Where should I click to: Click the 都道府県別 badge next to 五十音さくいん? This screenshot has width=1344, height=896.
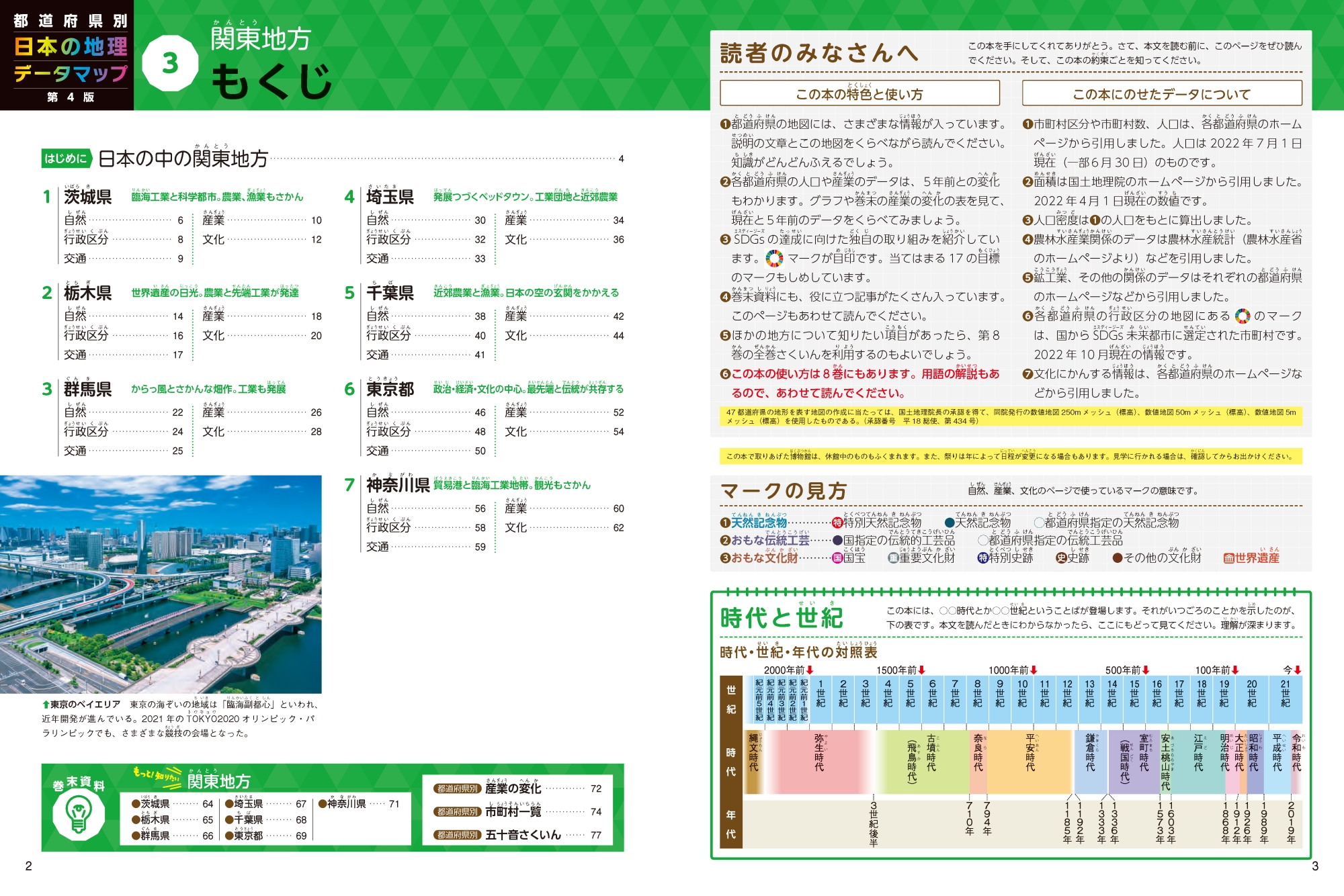tap(457, 835)
